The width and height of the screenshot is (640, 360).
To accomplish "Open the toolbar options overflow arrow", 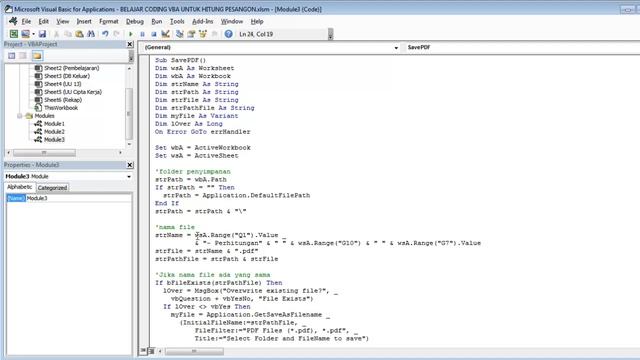I will [330, 34].
